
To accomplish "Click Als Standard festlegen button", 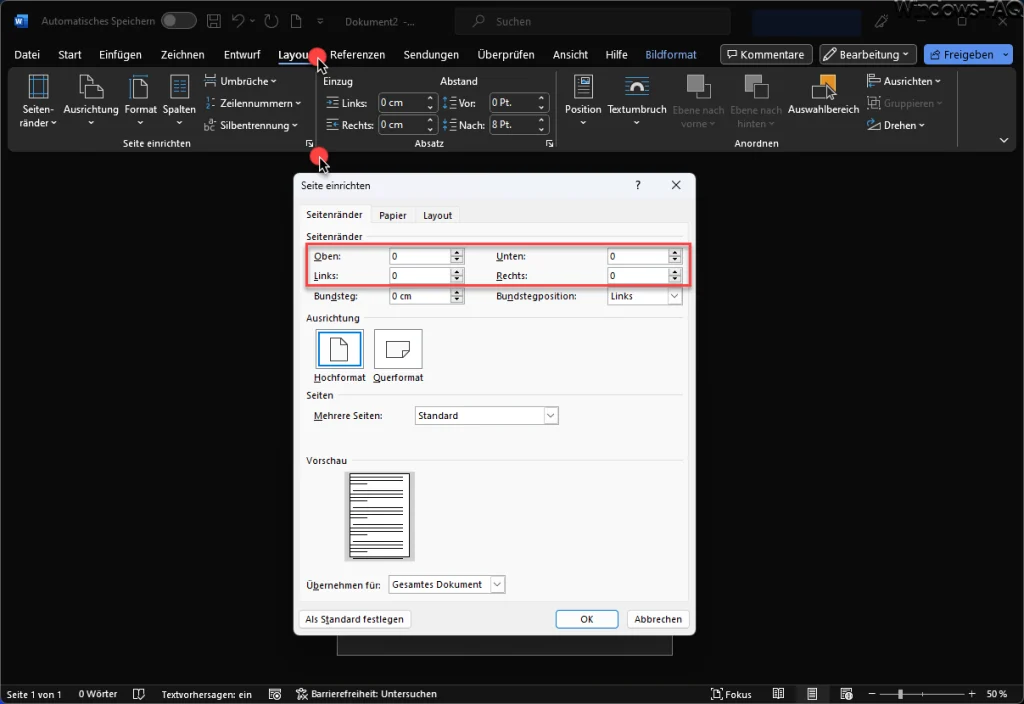I will pyautogui.click(x=355, y=619).
